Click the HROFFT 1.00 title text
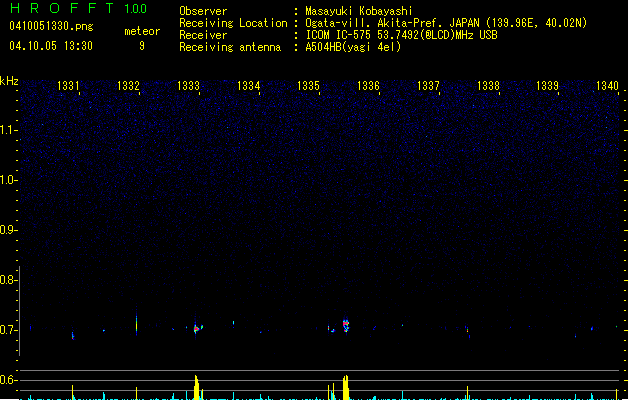This screenshot has width=629, height=400. 79,8
